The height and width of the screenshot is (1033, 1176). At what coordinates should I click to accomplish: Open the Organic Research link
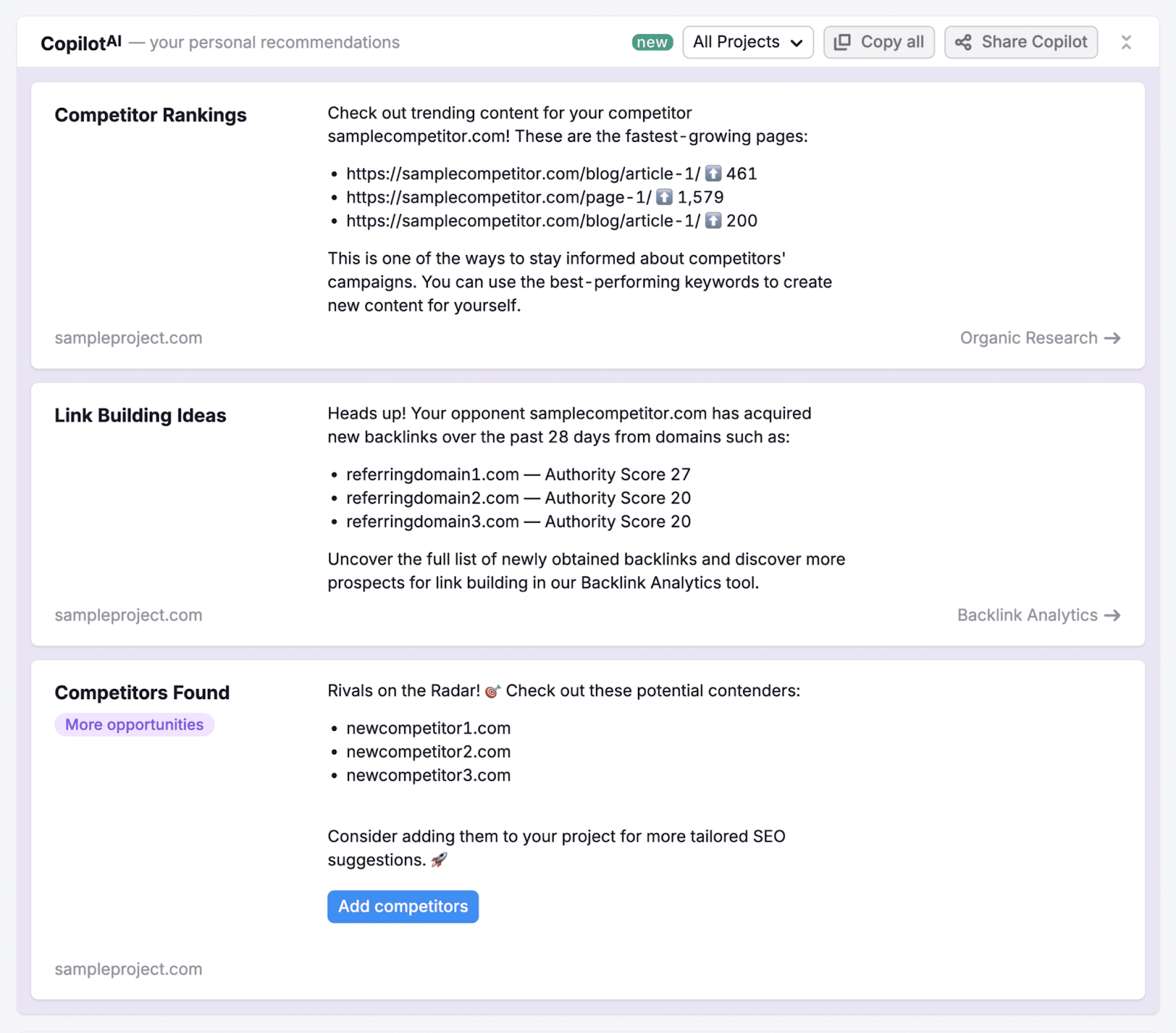1028,338
